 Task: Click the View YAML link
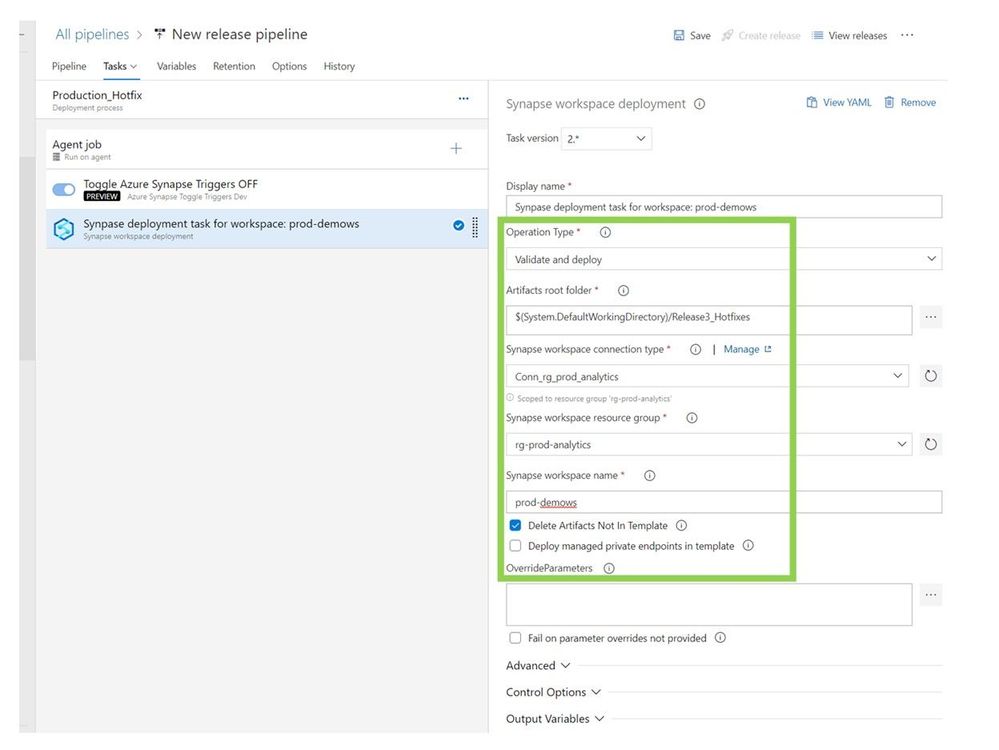[838, 102]
